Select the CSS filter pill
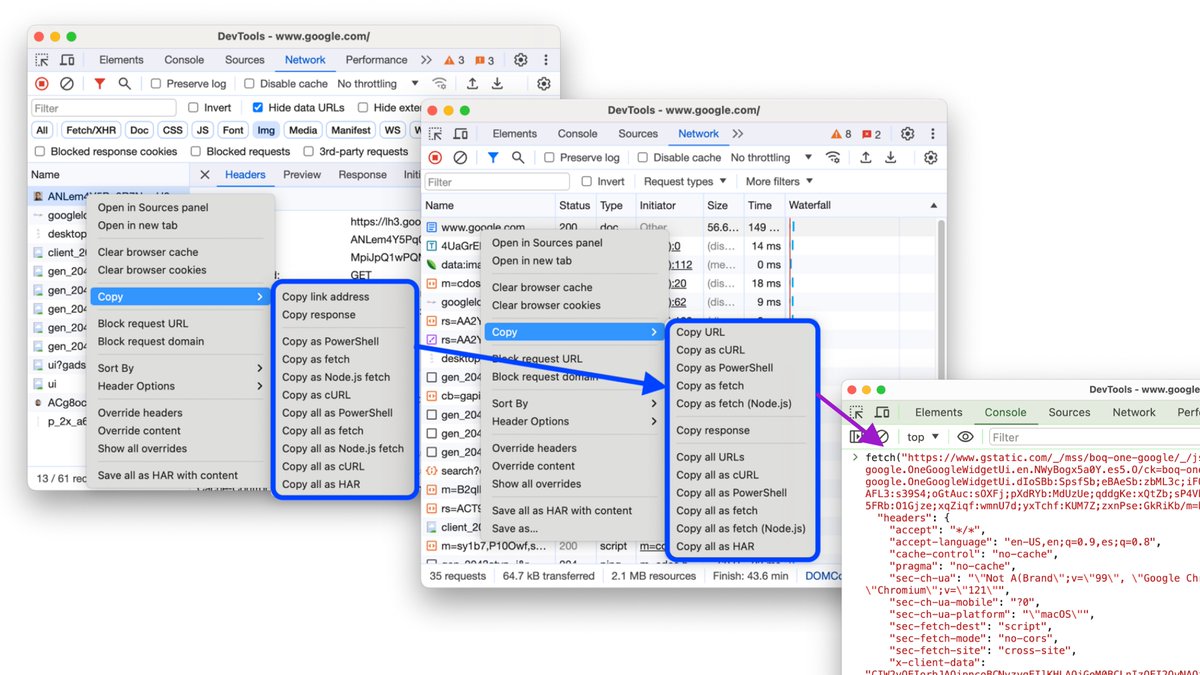The image size is (1200, 675). point(173,130)
